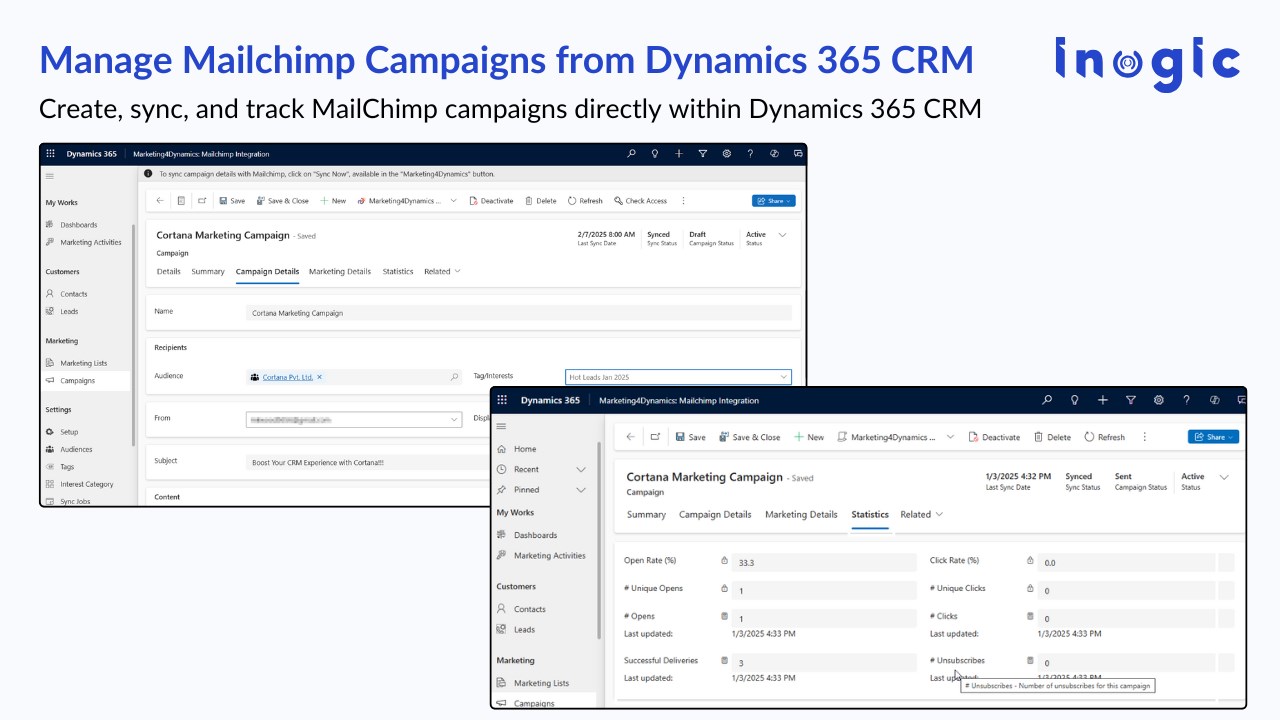Viewport: 1280px width, 720px height.
Task: Open search icon in Campaign Details window header
Action: pos(631,154)
